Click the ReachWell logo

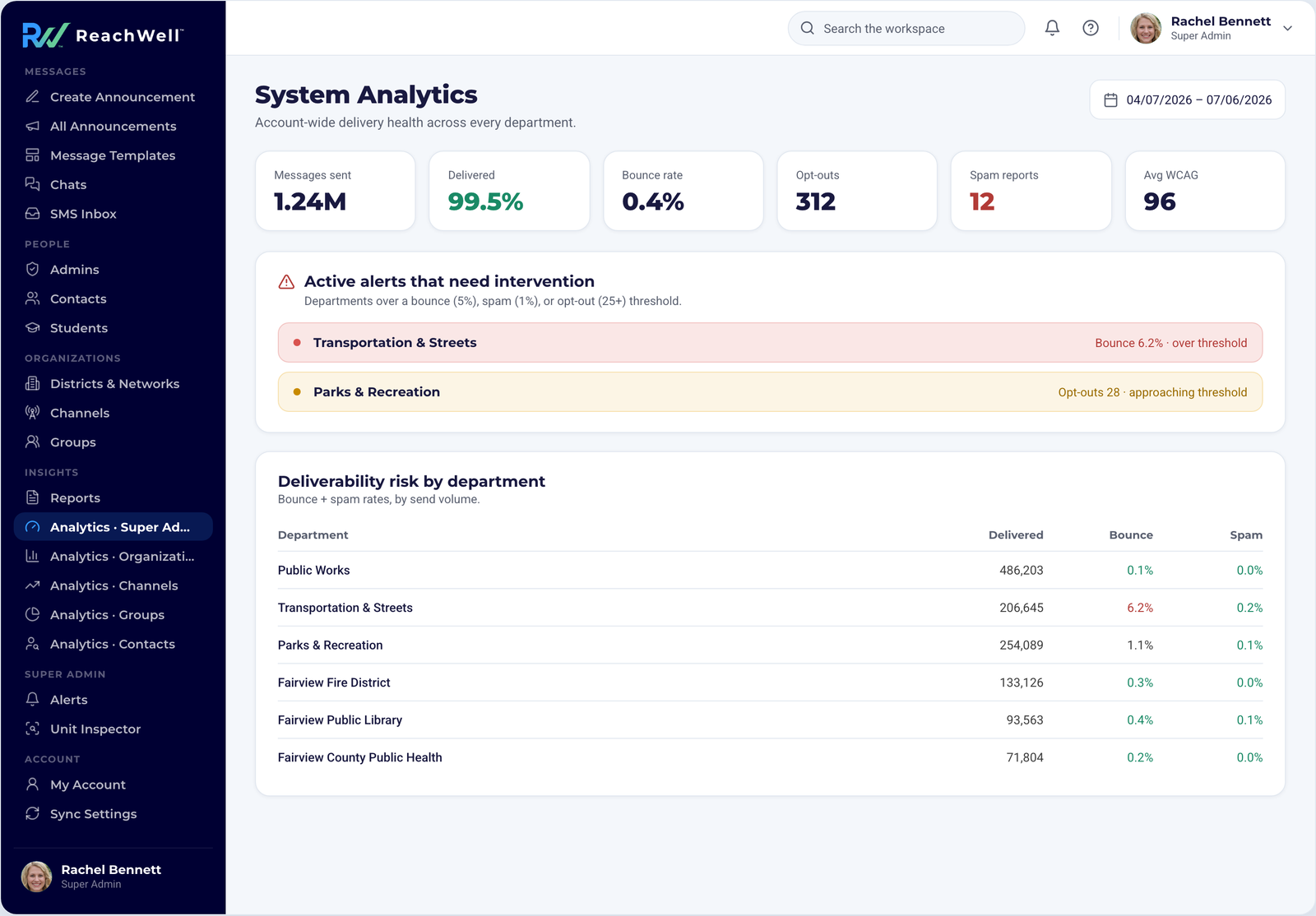[103, 35]
